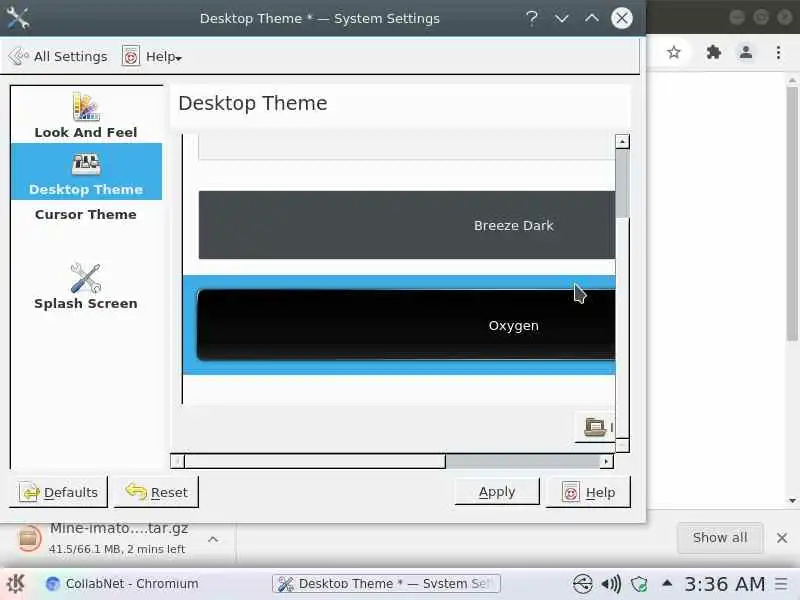
Task: Expand hidden system tray icons
Action: (666, 583)
